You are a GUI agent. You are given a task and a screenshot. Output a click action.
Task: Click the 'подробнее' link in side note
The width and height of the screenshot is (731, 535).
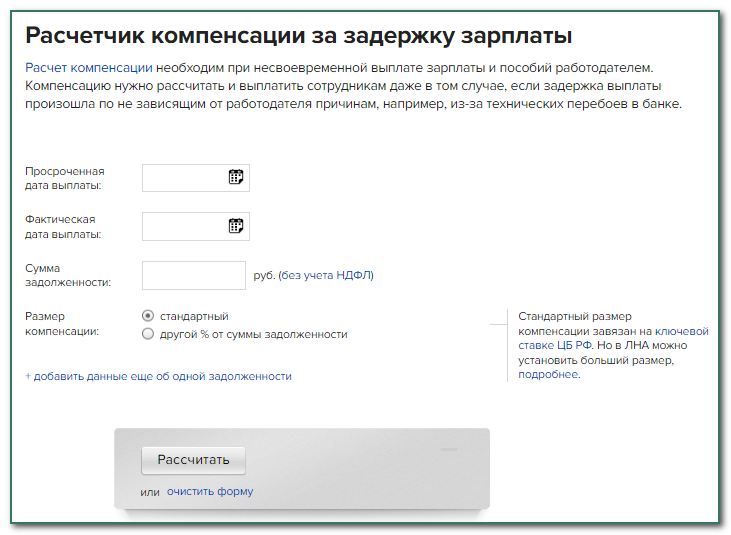coord(548,375)
